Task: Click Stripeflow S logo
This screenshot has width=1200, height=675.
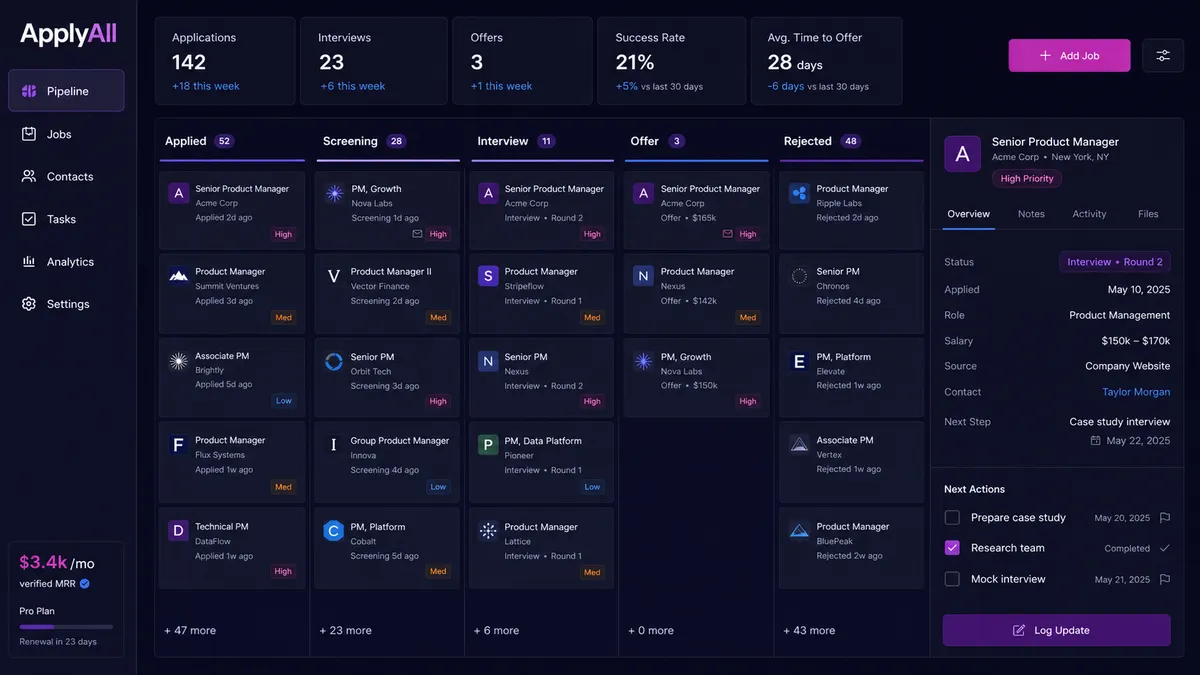Action: coord(488,276)
